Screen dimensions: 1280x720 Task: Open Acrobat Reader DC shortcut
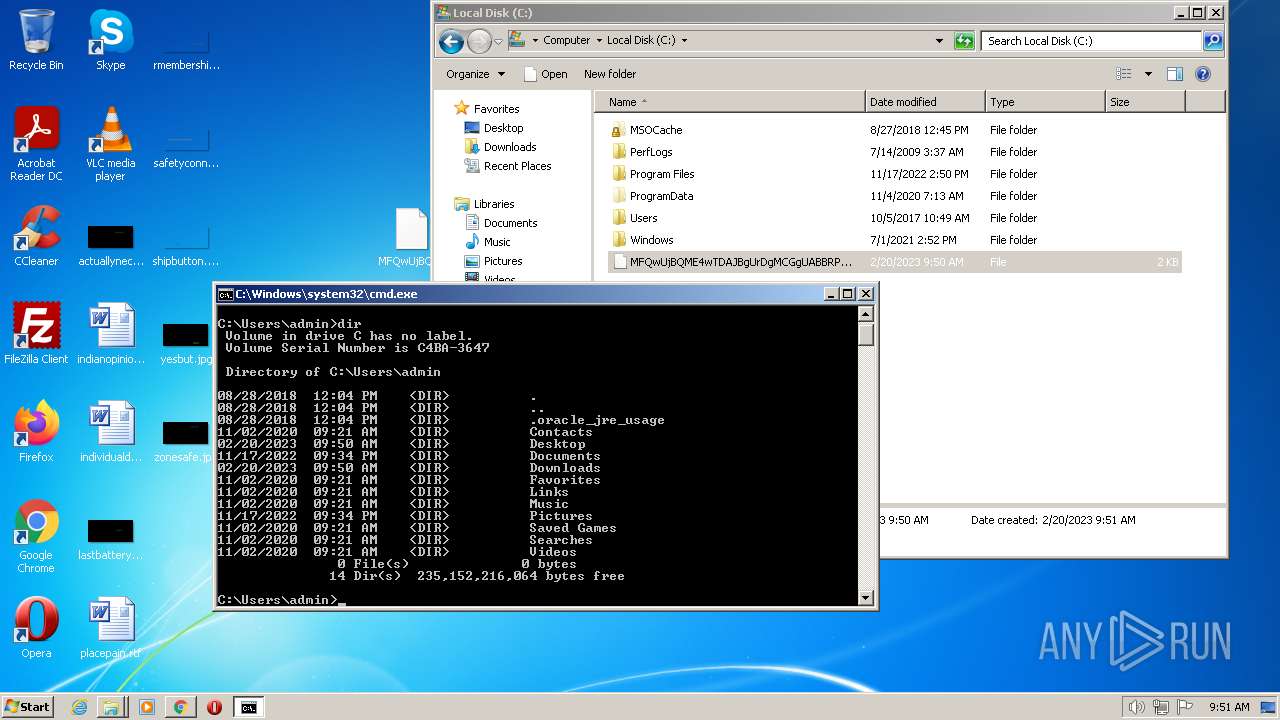(x=36, y=144)
